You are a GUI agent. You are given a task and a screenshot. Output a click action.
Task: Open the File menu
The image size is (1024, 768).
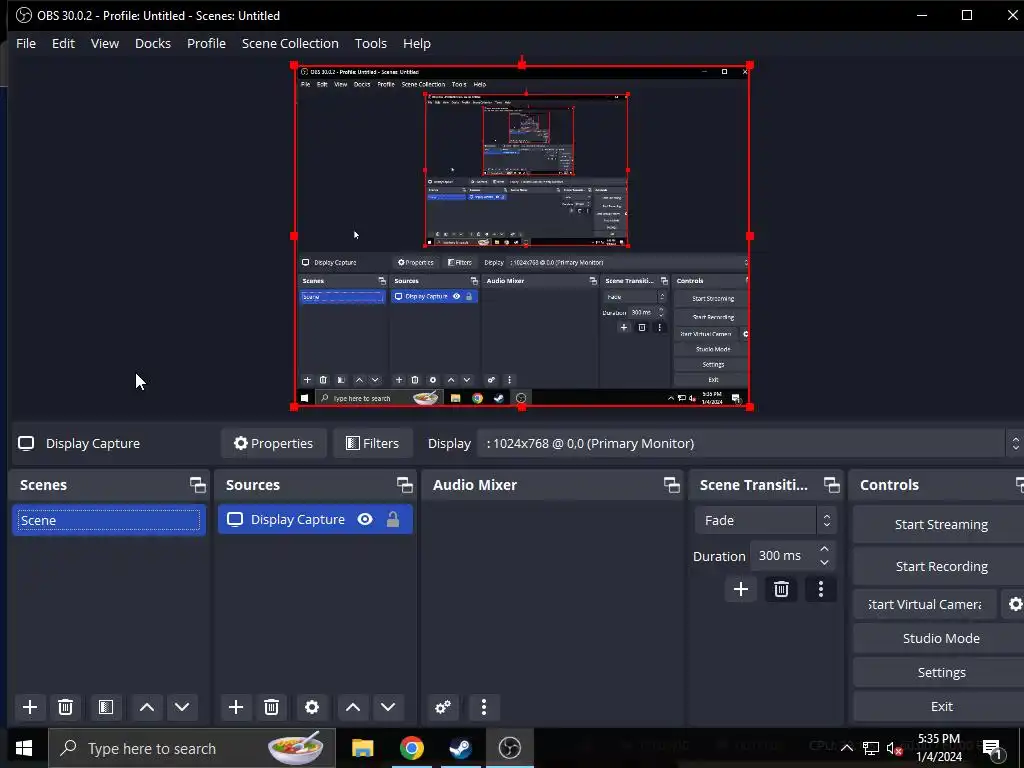26,43
